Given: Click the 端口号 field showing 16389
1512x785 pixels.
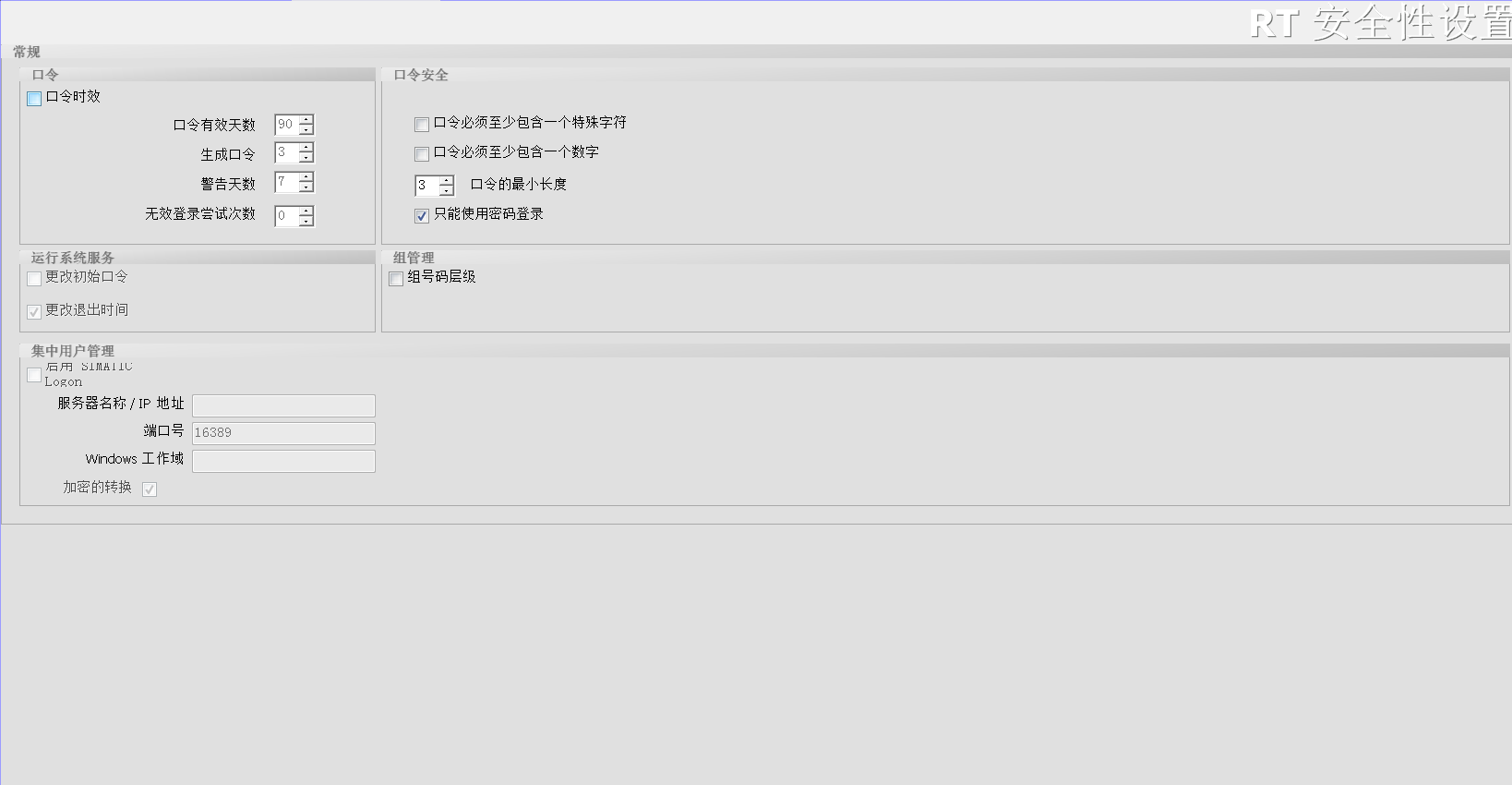Looking at the screenshot, I should pos(283,433).
